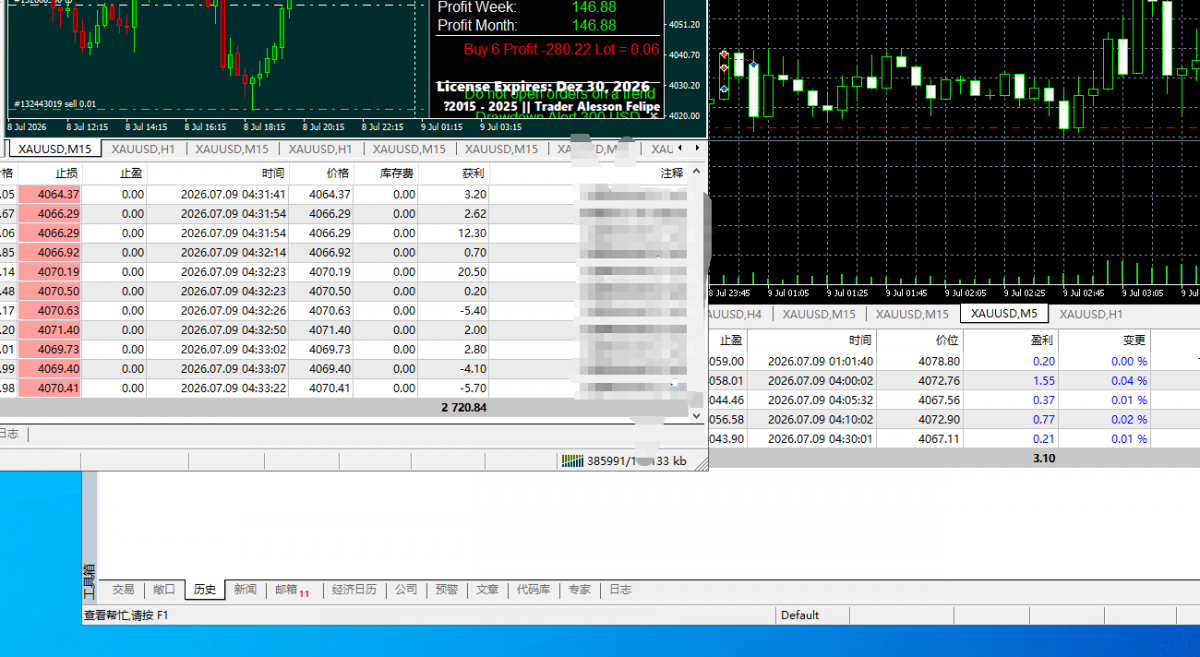This screenshot has width=1200, height=657.
Task: Click the 3.10 total in right window
Action: (x=1044, y=458)
